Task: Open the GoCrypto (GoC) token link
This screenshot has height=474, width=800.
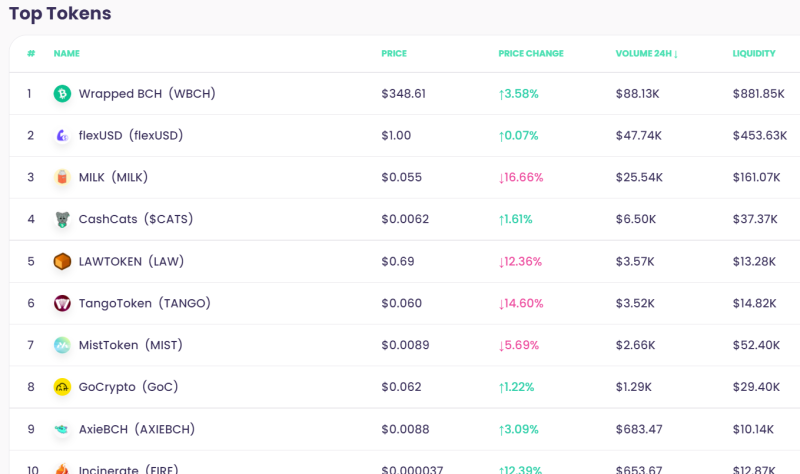Action: (x=129, y=387)
